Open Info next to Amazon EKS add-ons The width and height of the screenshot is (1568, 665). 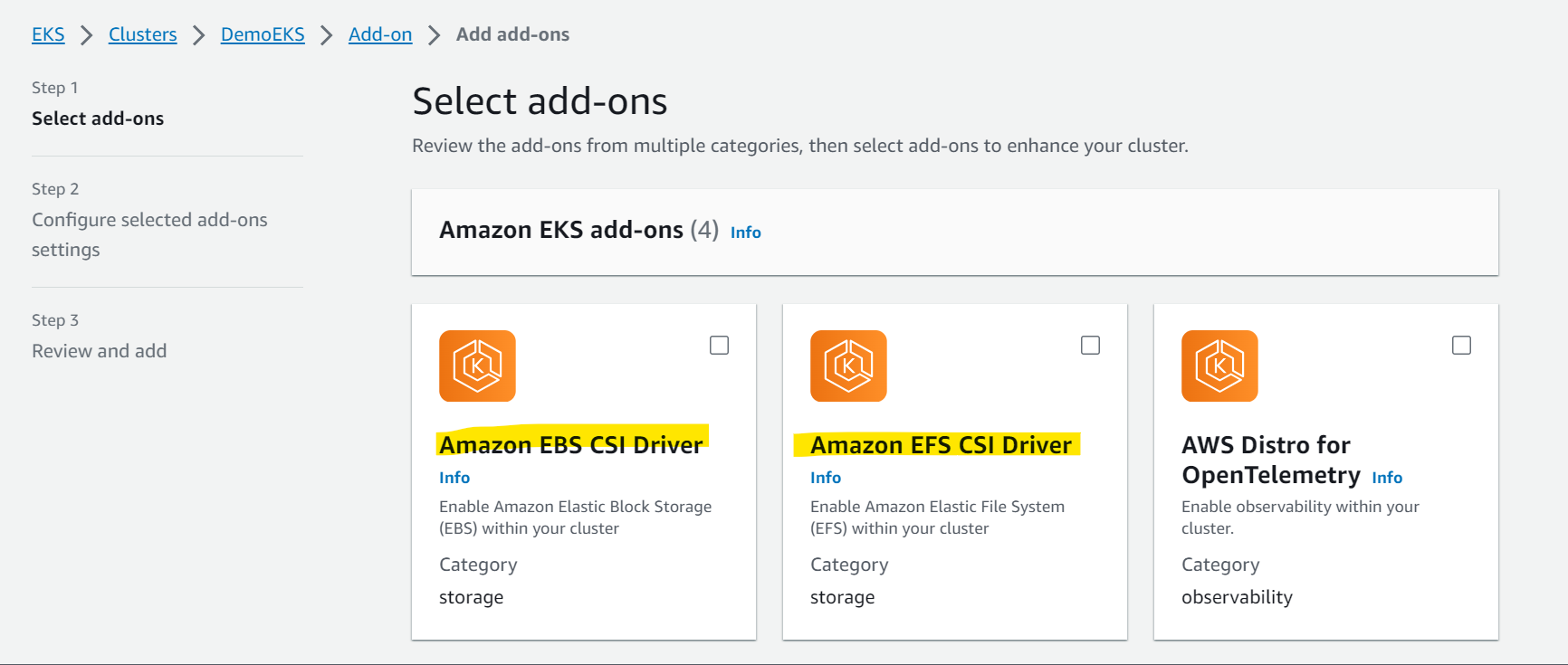click(x=746, y=233)
